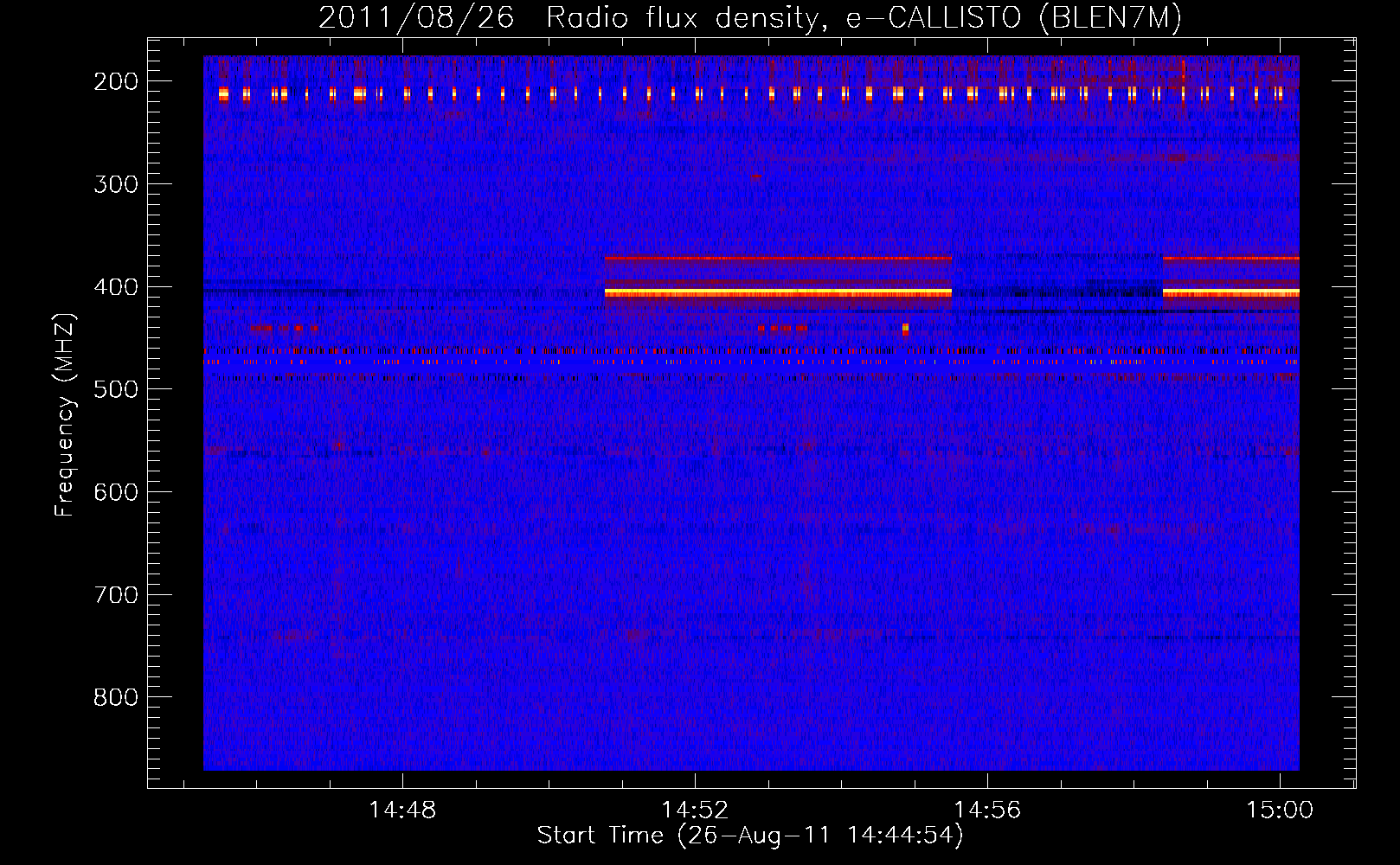Select the 600 frequency tick label
The image size is (1400, 865).
pyautogui.click(x=116, y=492)
